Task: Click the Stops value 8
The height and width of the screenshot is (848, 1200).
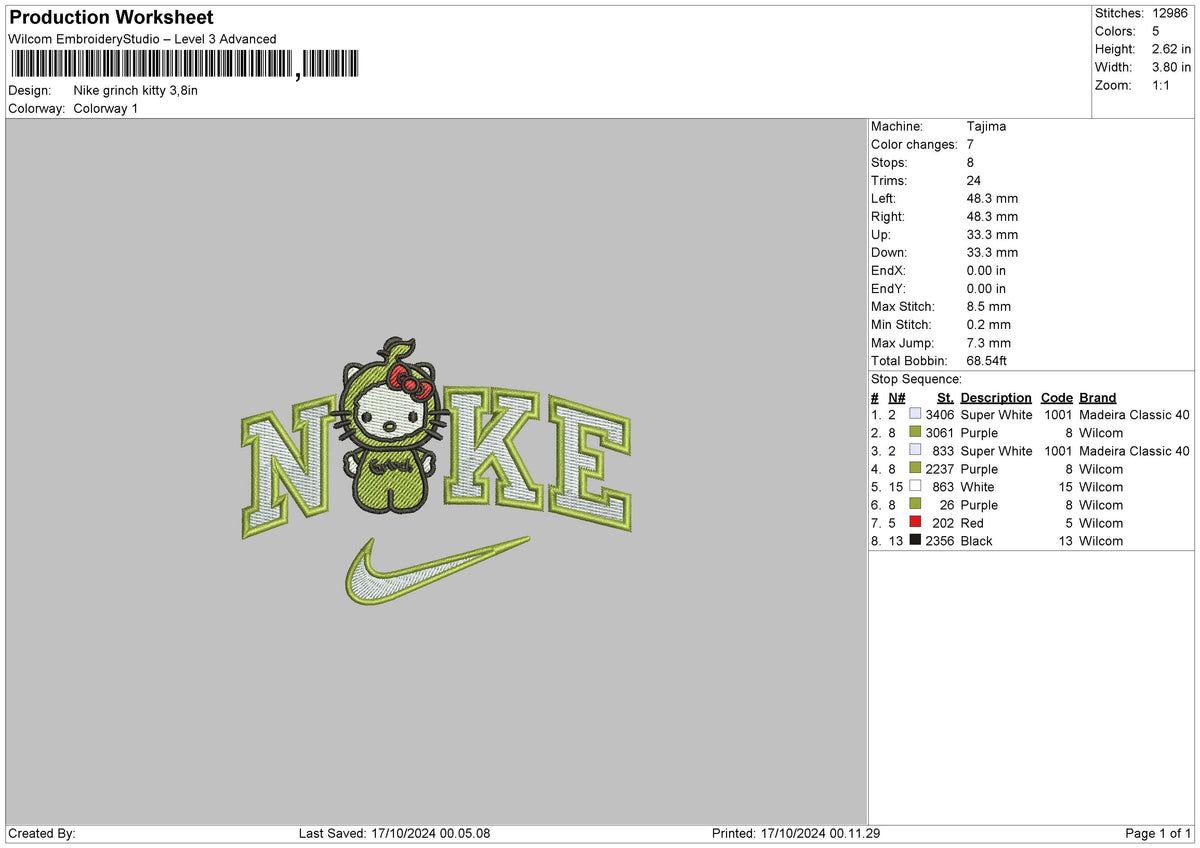Action: [971, 162]
